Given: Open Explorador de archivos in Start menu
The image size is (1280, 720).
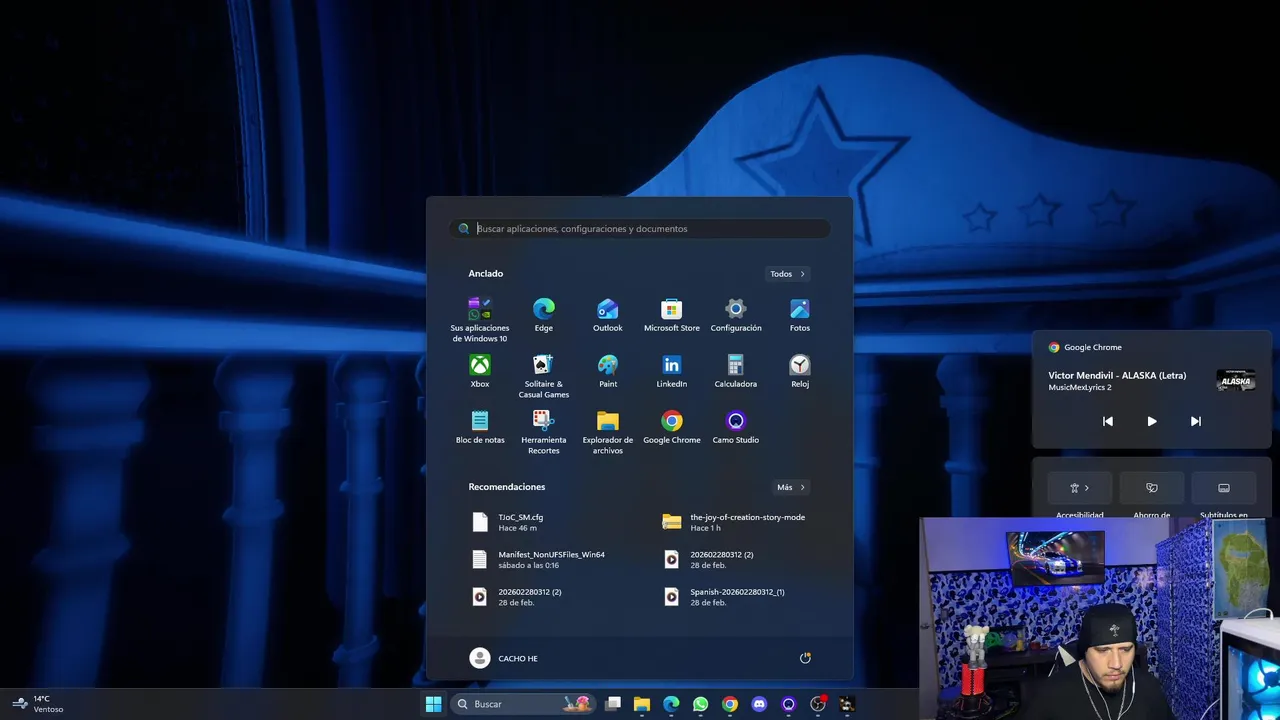Looking at the screenshot, I should pyautogui.click(x=608, y=432).
